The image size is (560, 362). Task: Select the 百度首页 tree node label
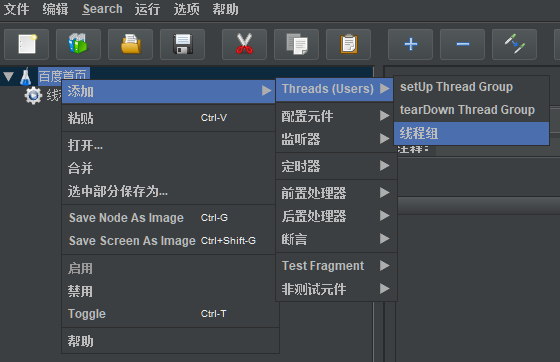(x=63, y=76)
